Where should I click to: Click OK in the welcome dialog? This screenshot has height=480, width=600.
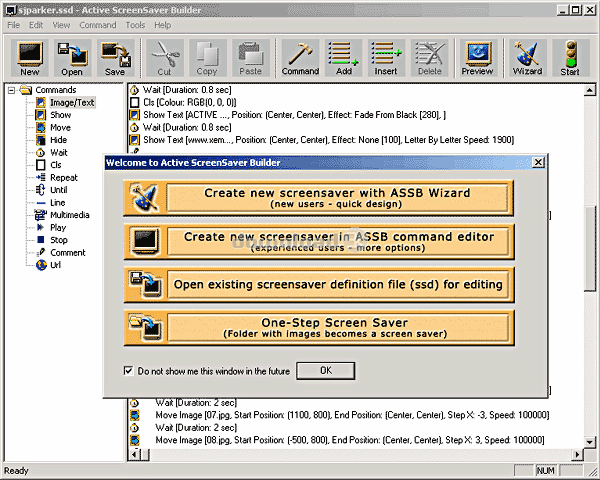coord(325,371)
